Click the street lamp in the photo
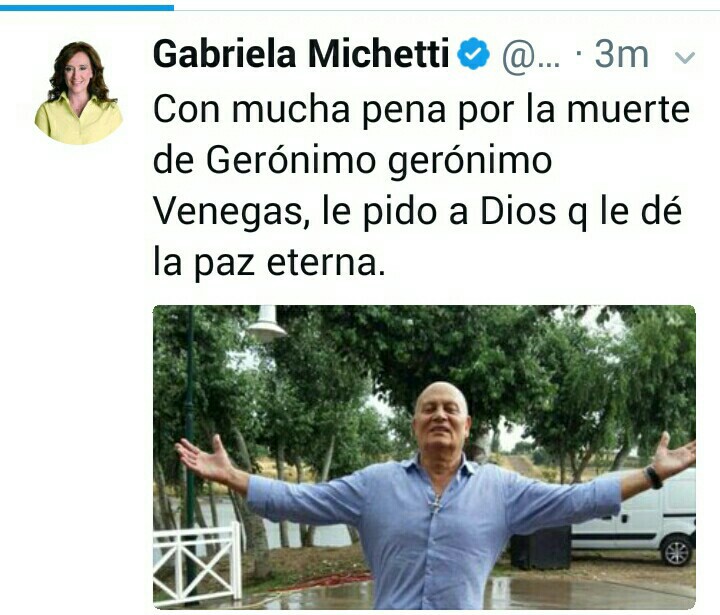 coord(267,324)
